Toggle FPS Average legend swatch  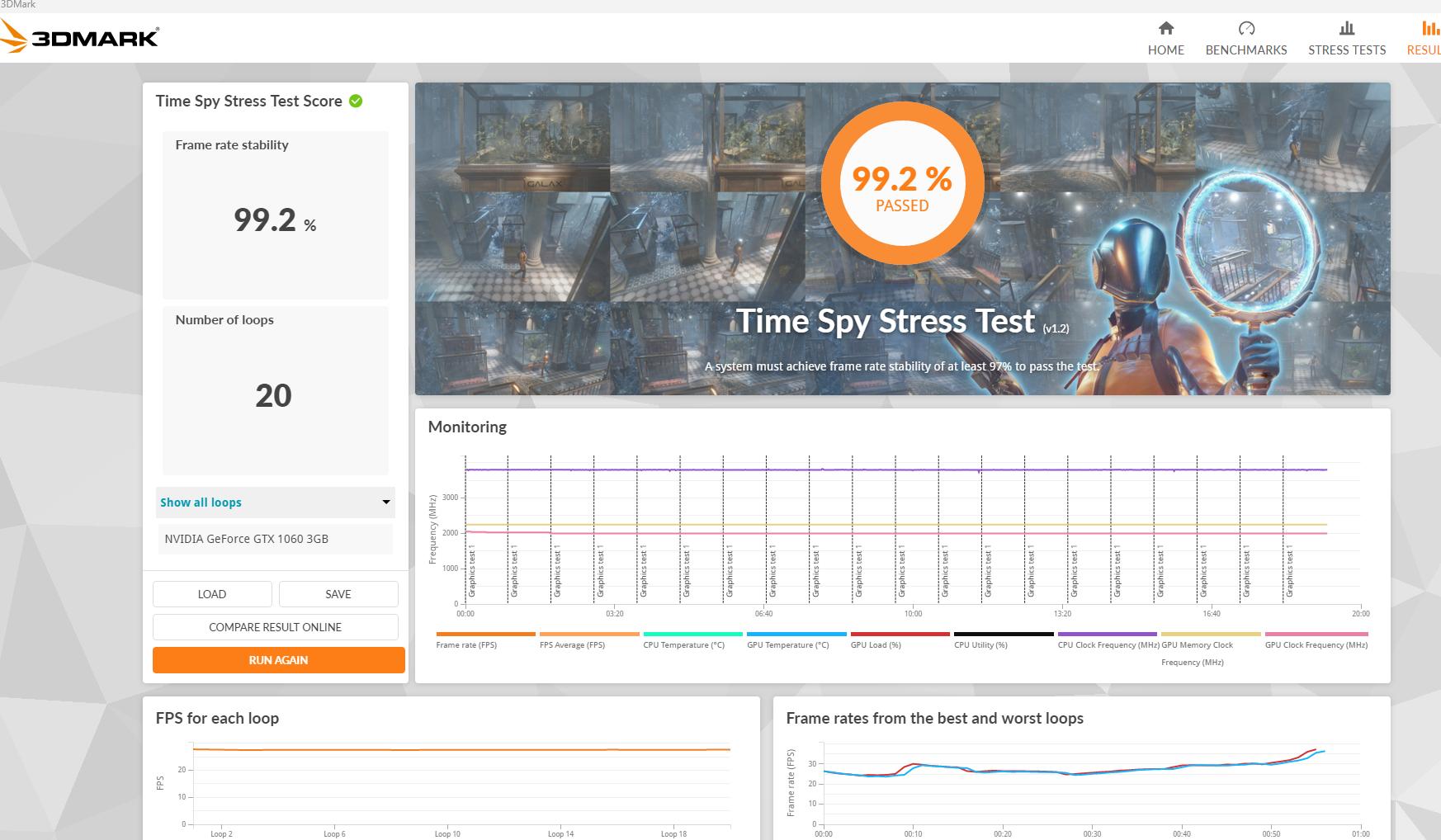click(x=589, y=635)
